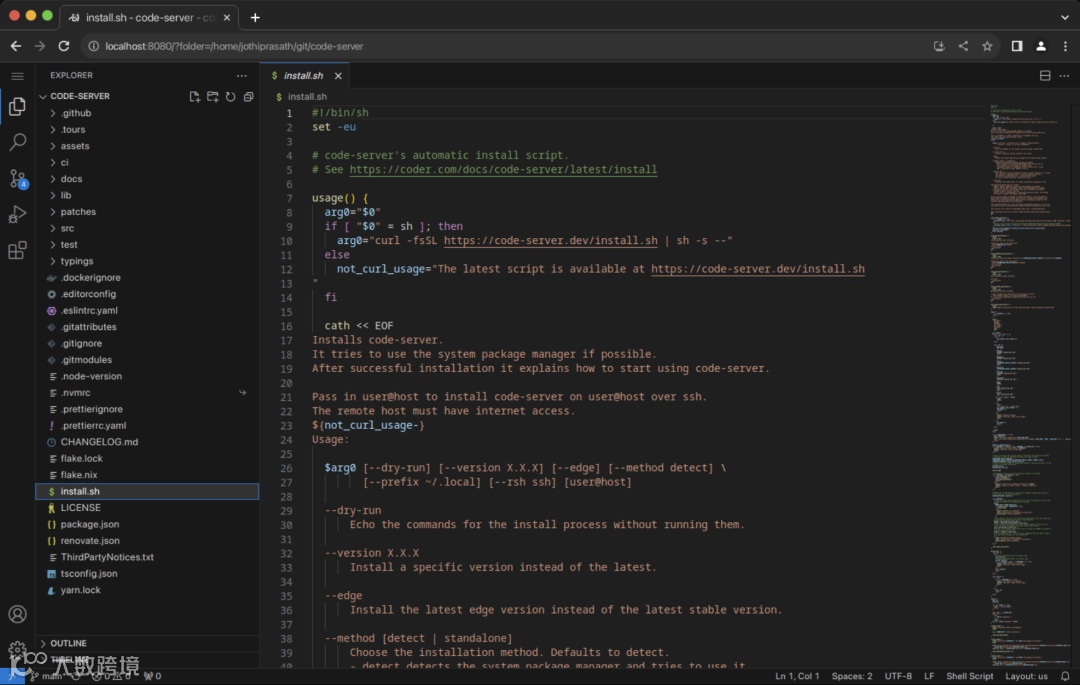Open the Run and Debug view
1080x685 pixels.
[17, 215]
